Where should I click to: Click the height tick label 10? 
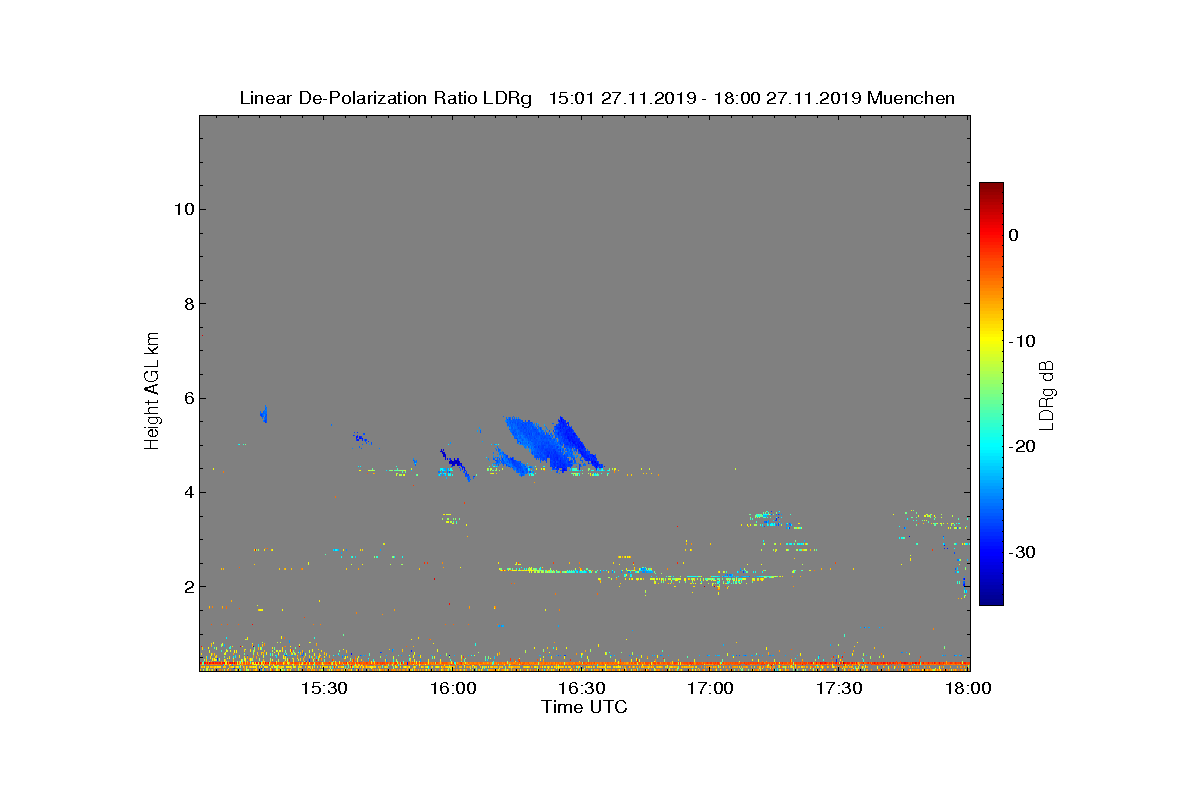pyautogui.click(x=182, y=209)
